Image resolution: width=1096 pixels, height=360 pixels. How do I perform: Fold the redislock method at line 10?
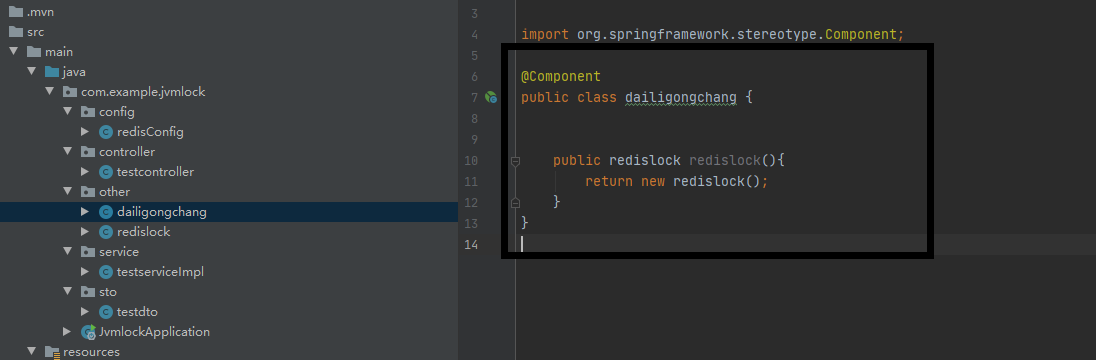(x=516, y=161)
